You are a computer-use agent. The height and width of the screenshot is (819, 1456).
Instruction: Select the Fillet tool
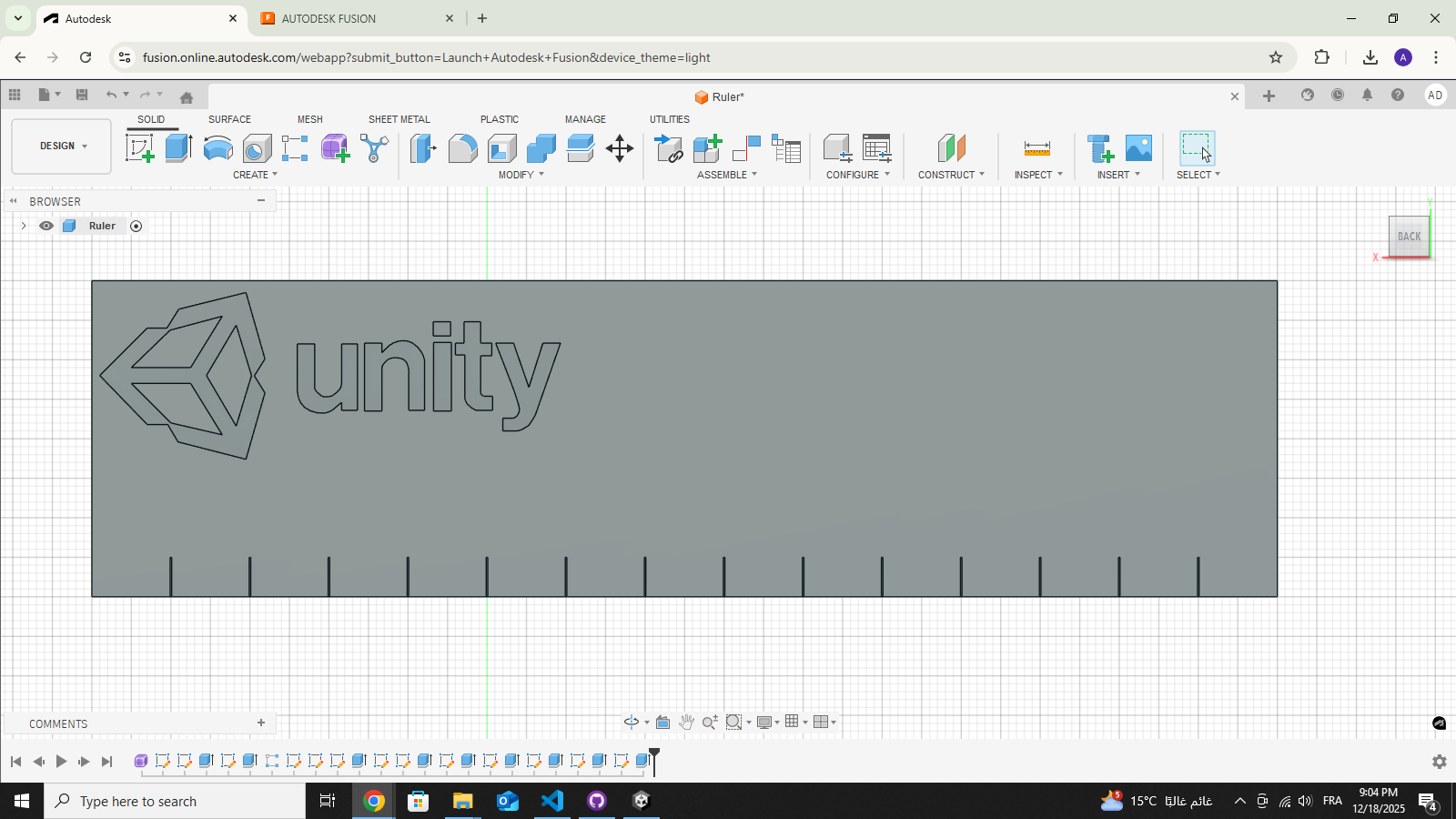[x=462, y=148]
